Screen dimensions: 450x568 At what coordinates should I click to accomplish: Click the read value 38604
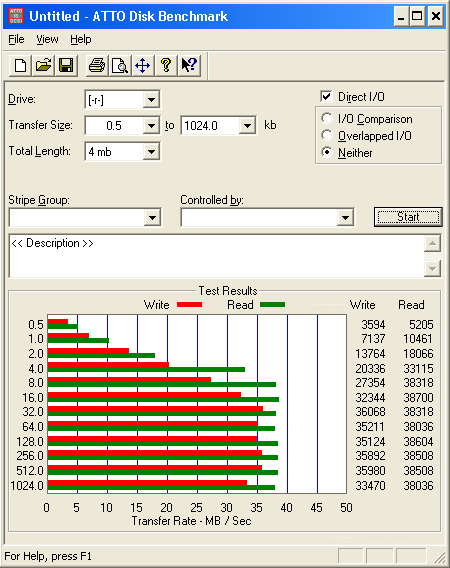[418, 442]
